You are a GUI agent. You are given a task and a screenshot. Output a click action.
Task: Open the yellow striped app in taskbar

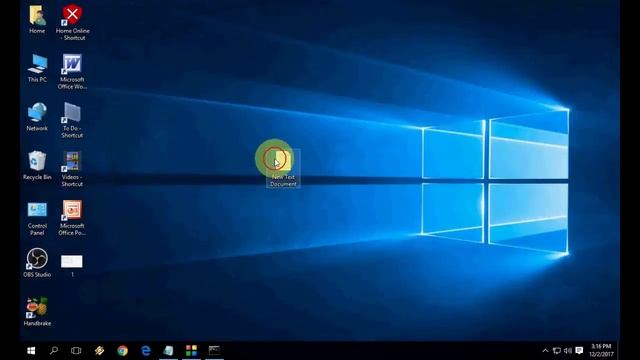click(99, 351)
